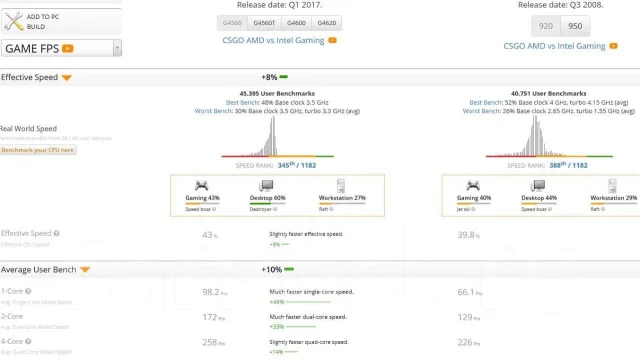Click the Workstation 29% tower icon
This screenshot has width=640, height=361.
[613, 186]
